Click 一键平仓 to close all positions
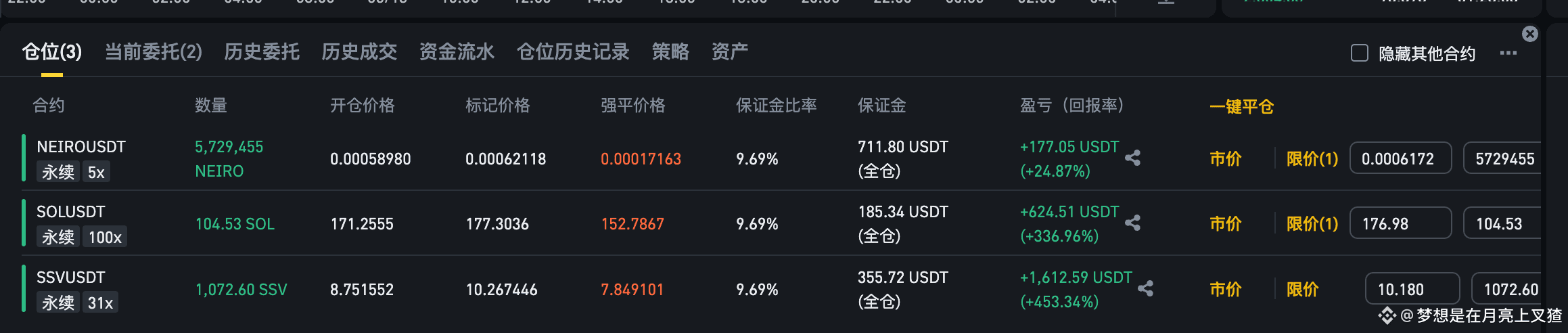The height and width of the screenshot is (333, 1568). (1241, 106)
